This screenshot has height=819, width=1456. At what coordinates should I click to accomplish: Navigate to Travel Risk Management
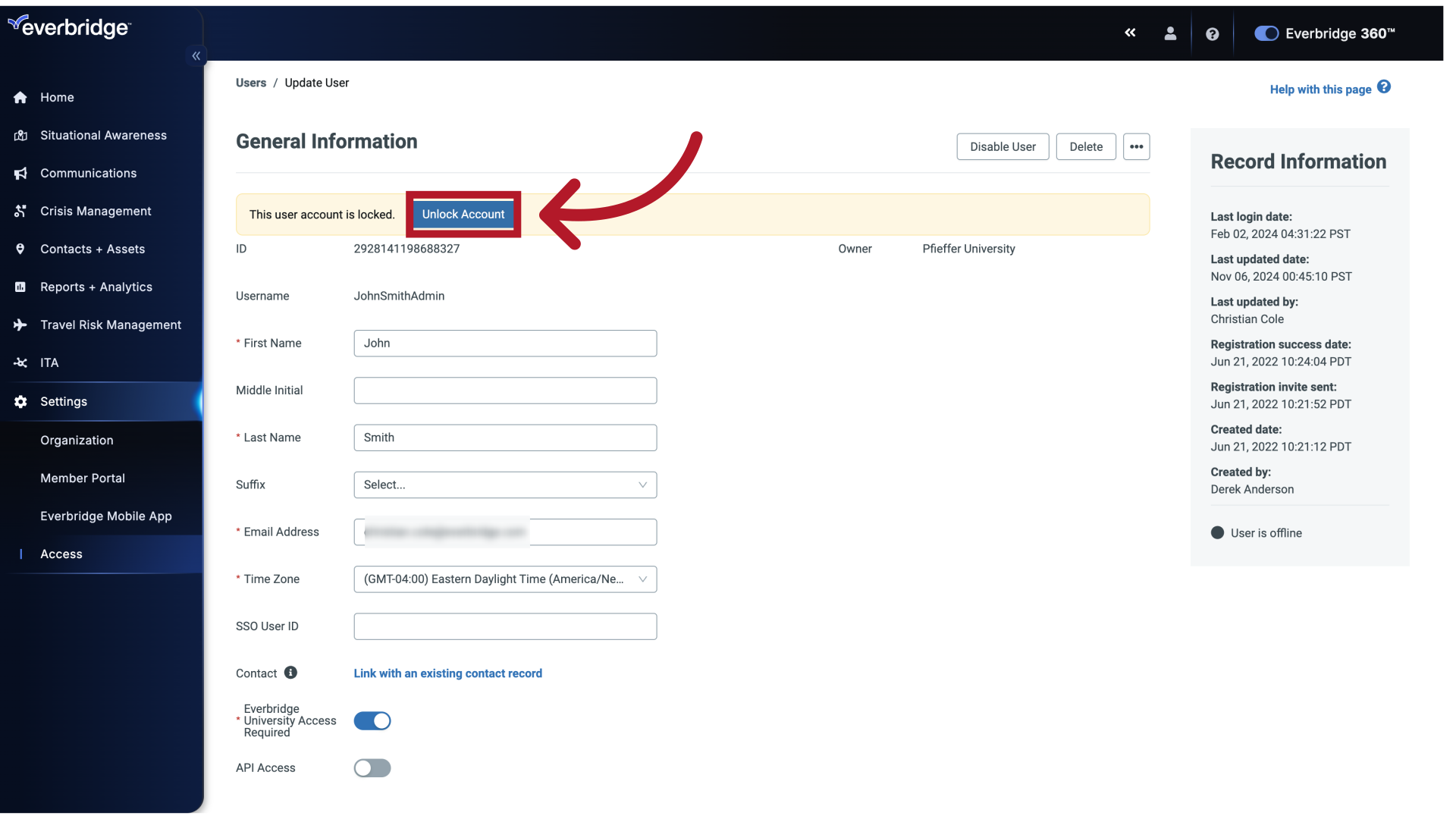(111, 324)
